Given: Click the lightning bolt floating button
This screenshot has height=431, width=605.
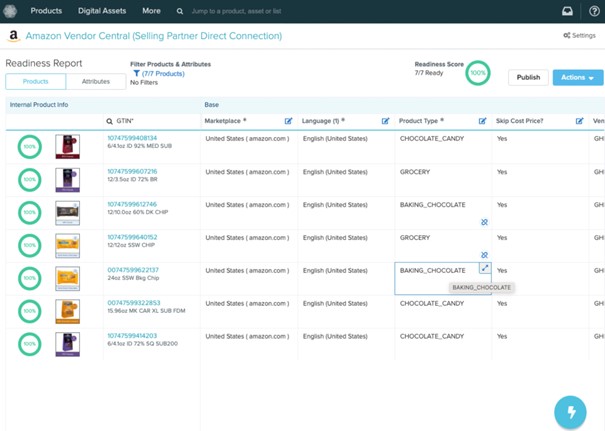Looking at the screenshot, I should (x=570, y=412).
